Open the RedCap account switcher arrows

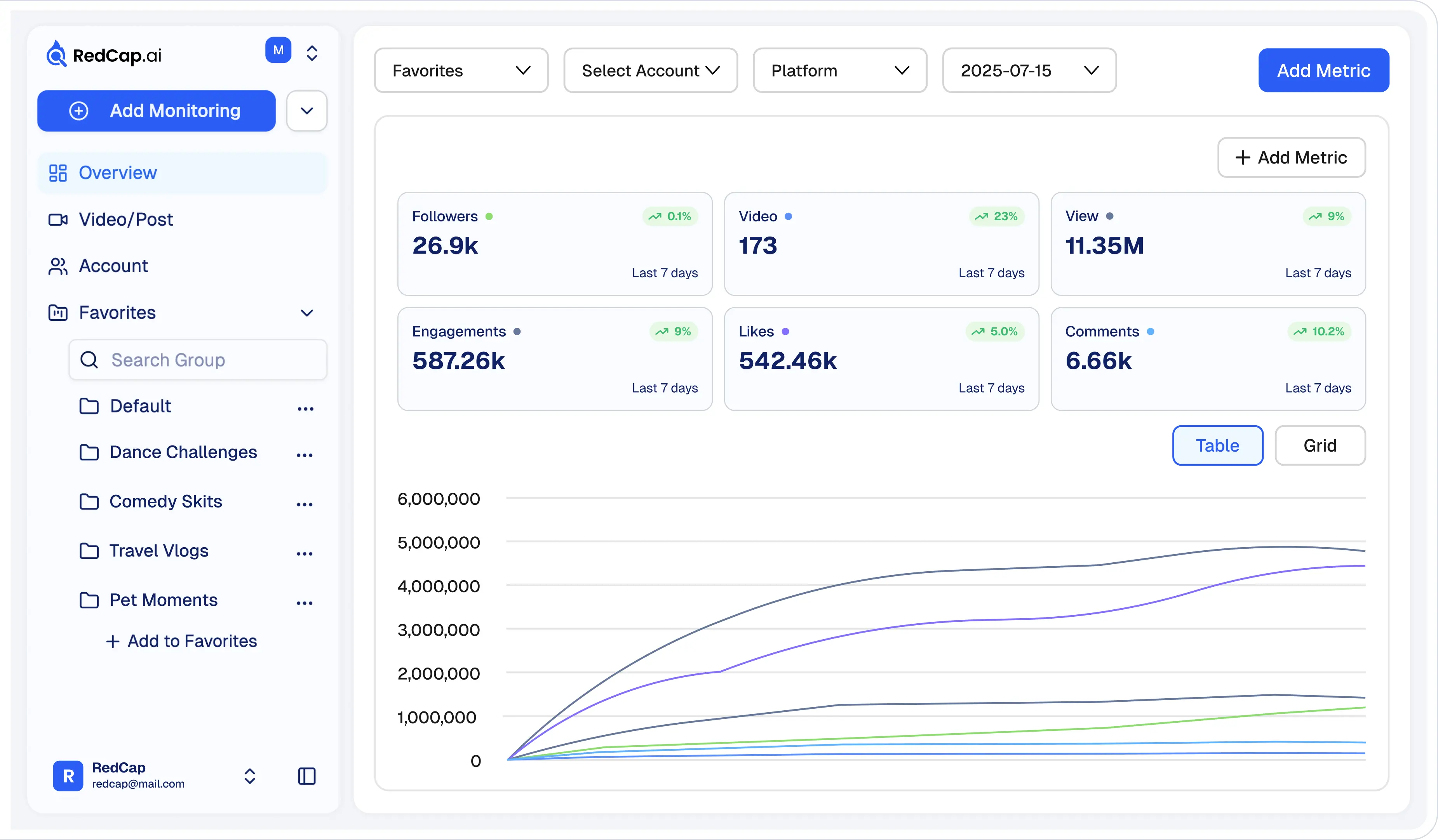250,776
